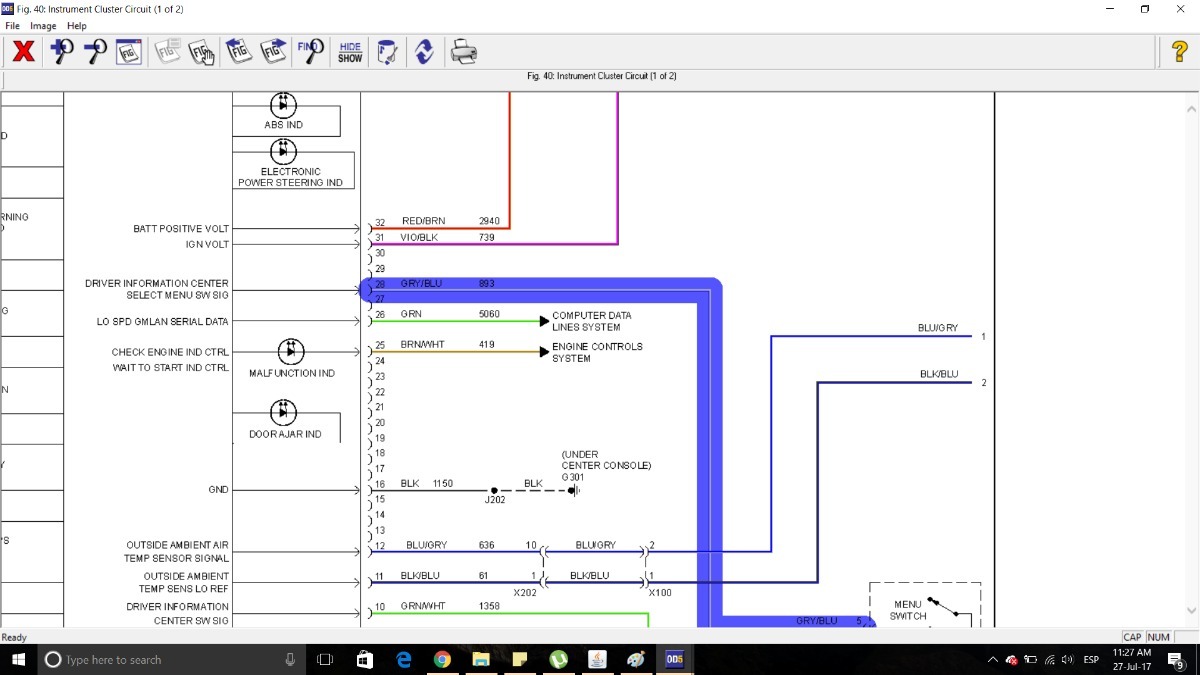Click the ABS IND indicator symbol

click(283, 103)
